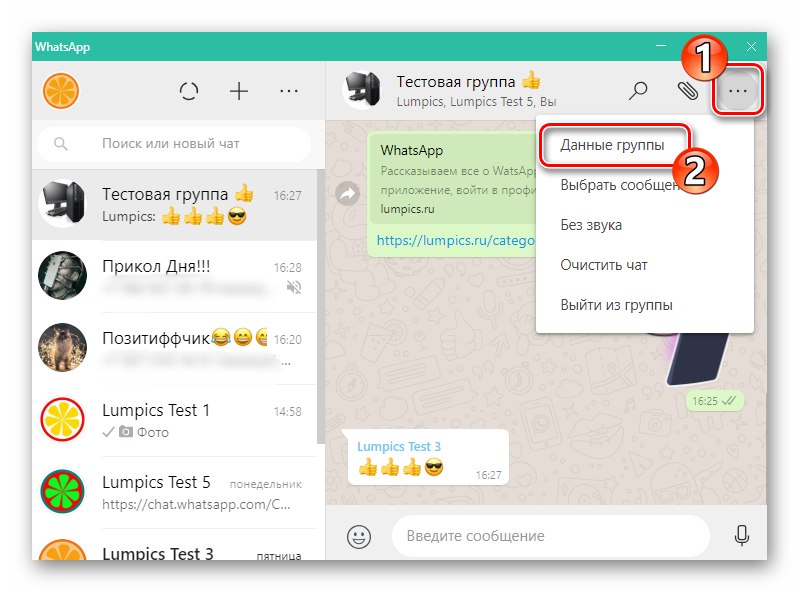Image resolution: width=799 pixels, height=592 pixels.
Task: Open the Status circle icon
Action: pos(189,92)
